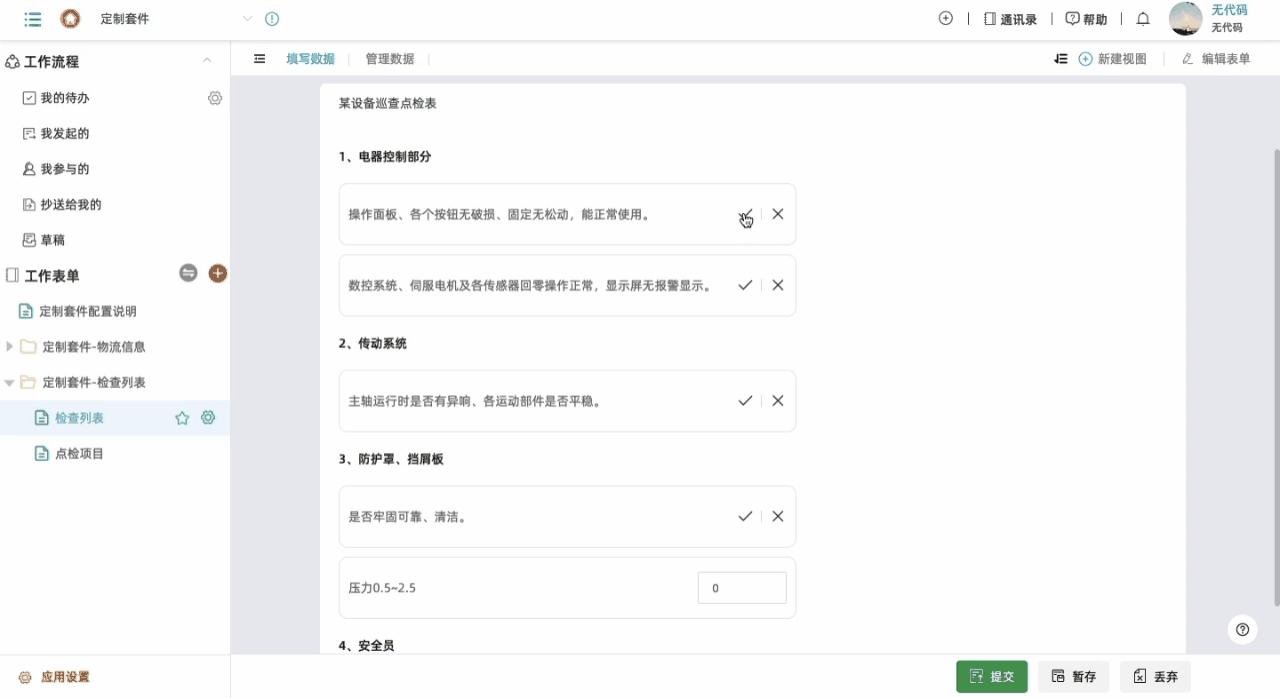Select the 填写数据 tab
This screenshot has height=698, width=1280.
[x=310, y=58]
